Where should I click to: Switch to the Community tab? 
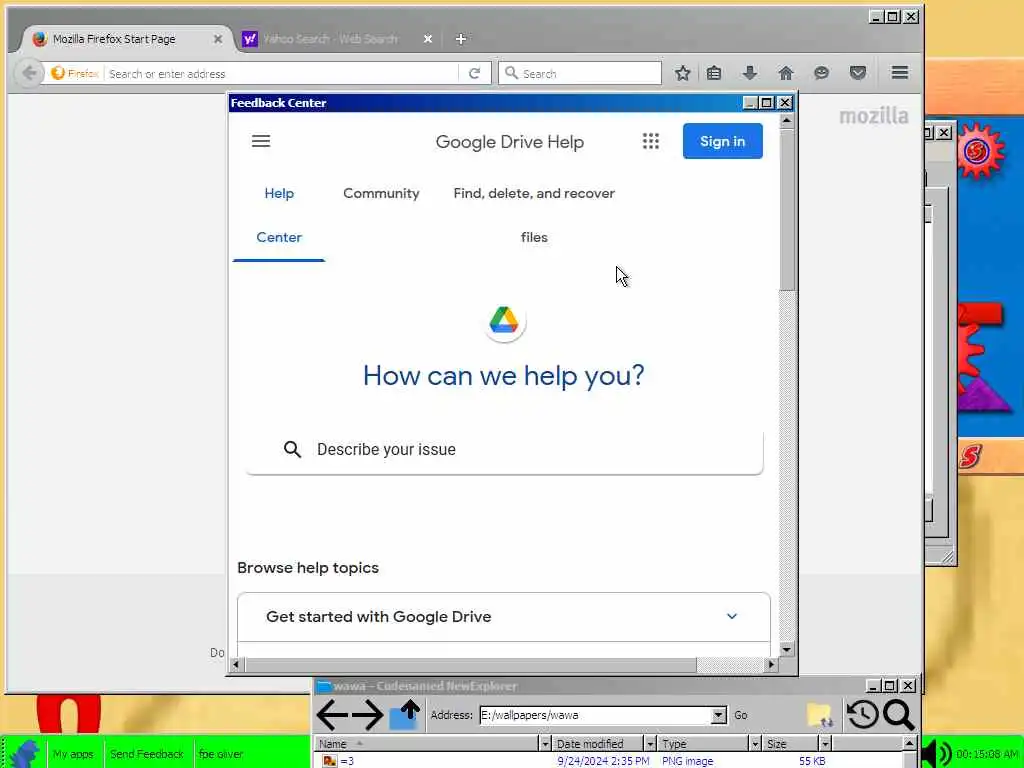pos(381,193)
